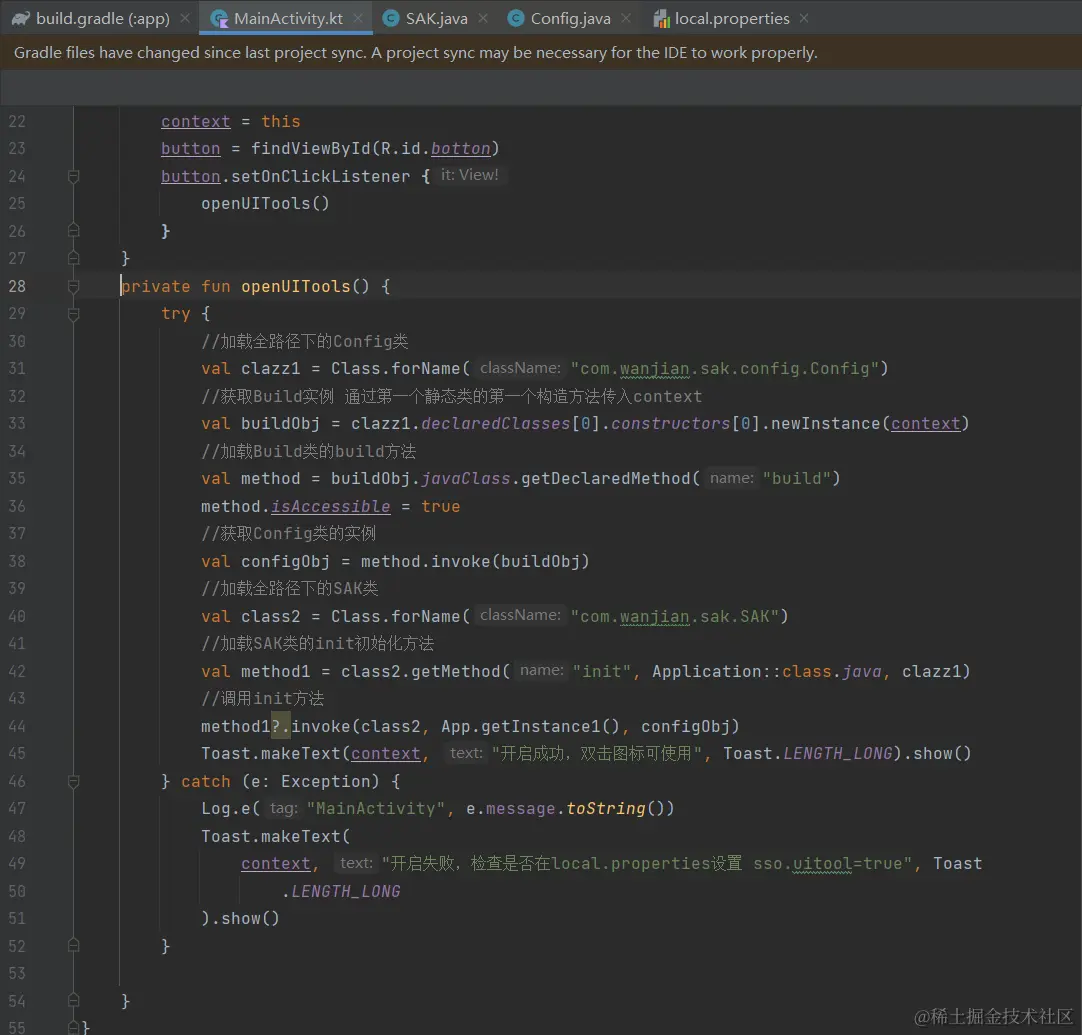
Task: Collapse the openUITools function at line 28
Action: [73, 286]
